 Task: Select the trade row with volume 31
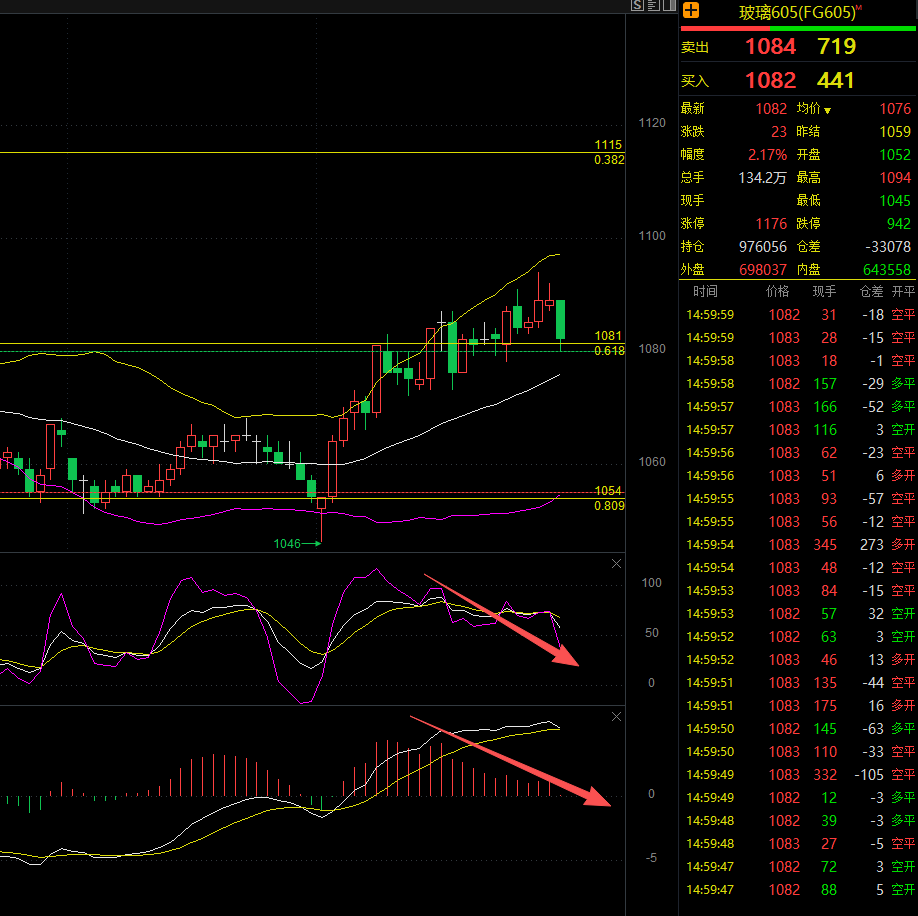(x=799, y=314)
